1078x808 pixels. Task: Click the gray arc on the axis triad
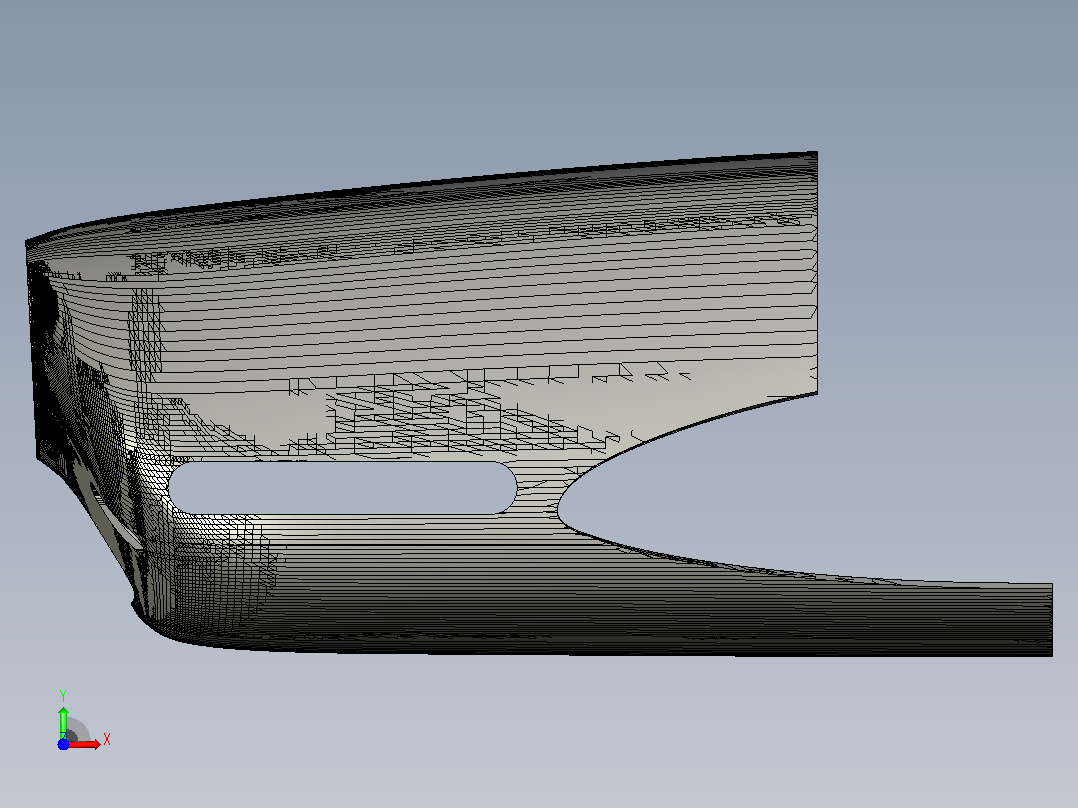(79, 729)
